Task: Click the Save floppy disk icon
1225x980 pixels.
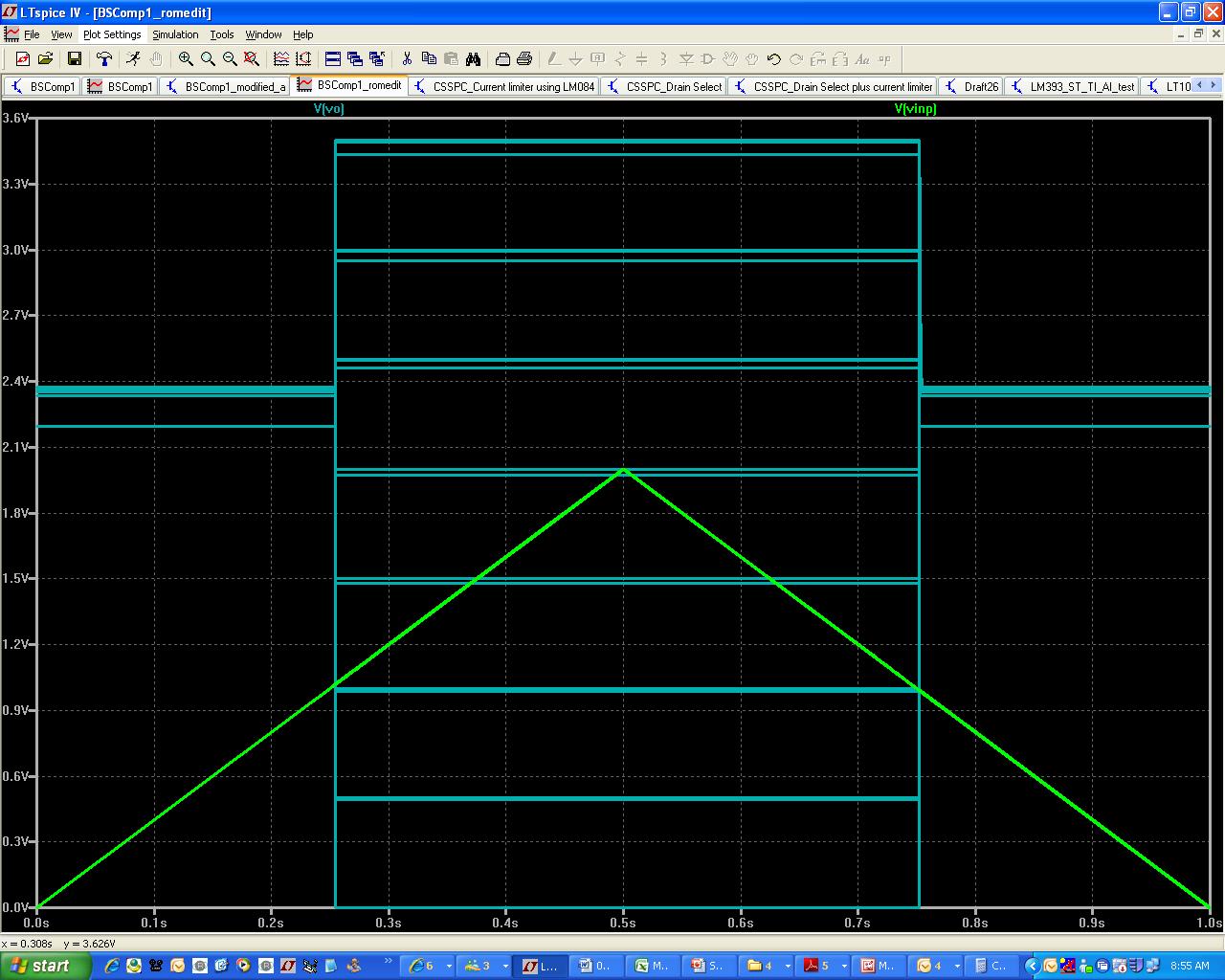Action: (74, 59)
